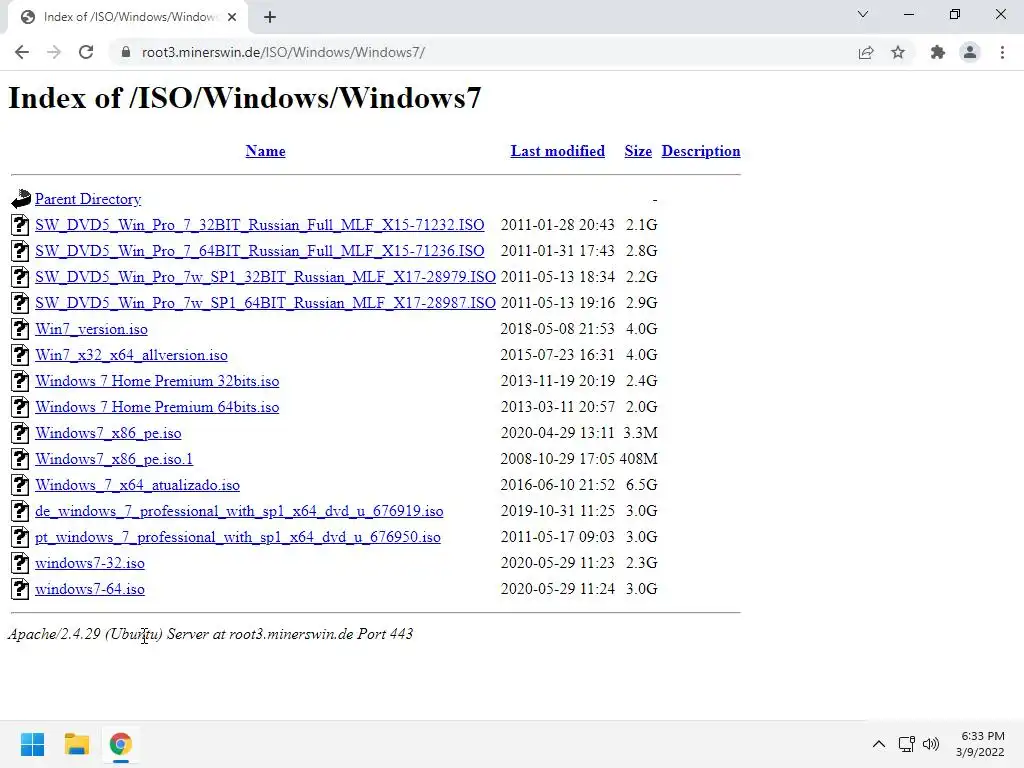Open network status tray icon

[906, 744]
